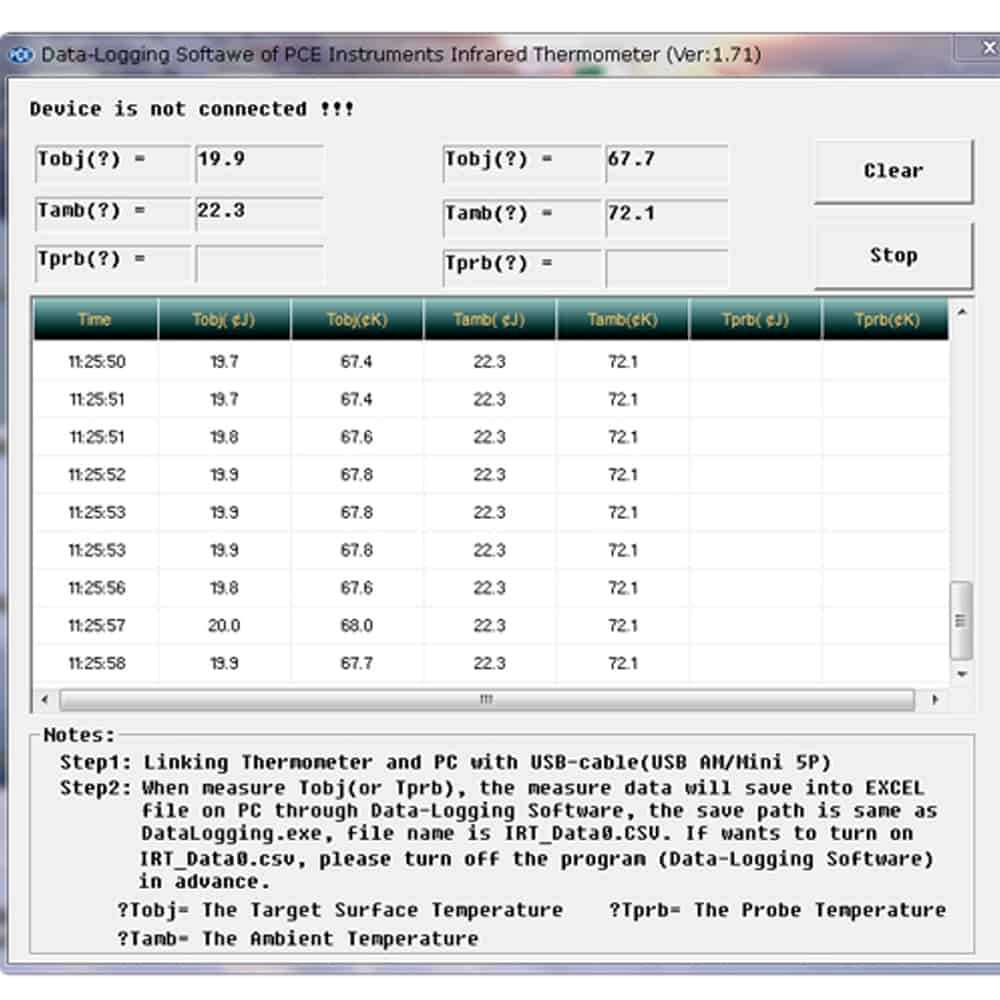Click the right Tobj value field showing 67.7

(666, 161)
